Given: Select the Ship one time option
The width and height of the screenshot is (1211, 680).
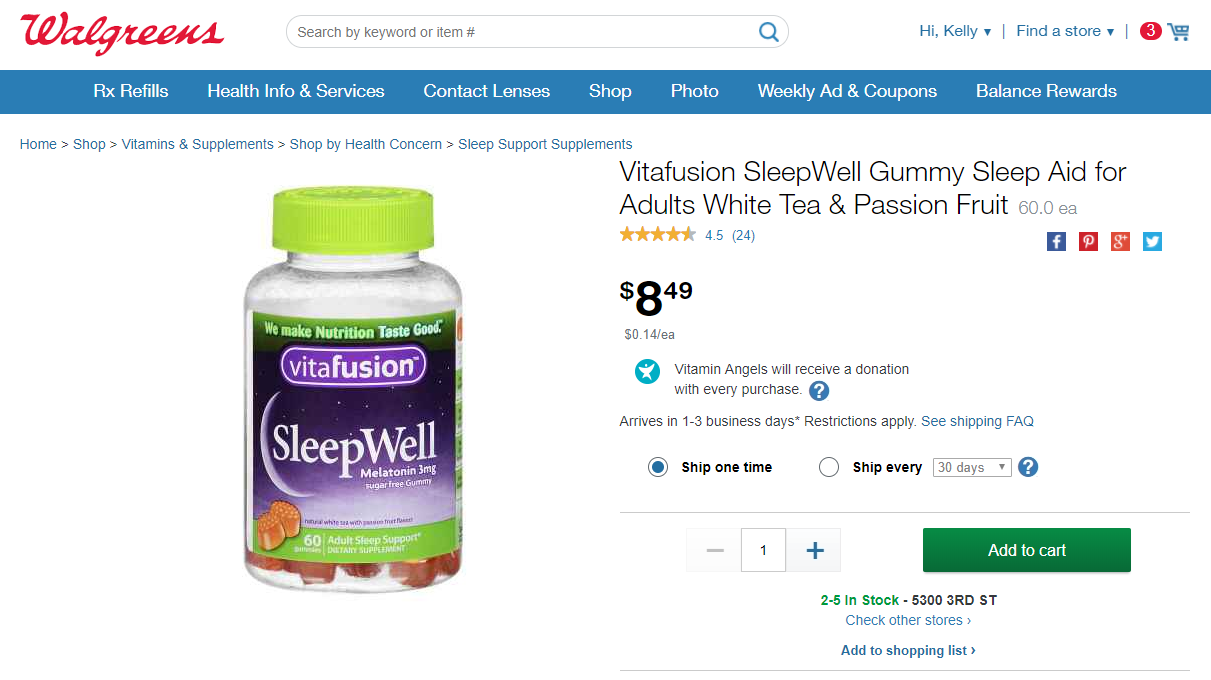Looking at the screenshot, I should [658, 467].
